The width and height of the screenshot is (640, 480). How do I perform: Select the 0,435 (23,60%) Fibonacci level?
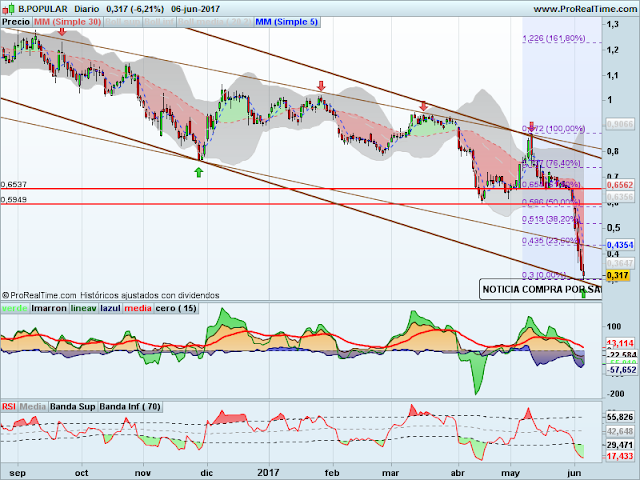(x=551, y=241)
